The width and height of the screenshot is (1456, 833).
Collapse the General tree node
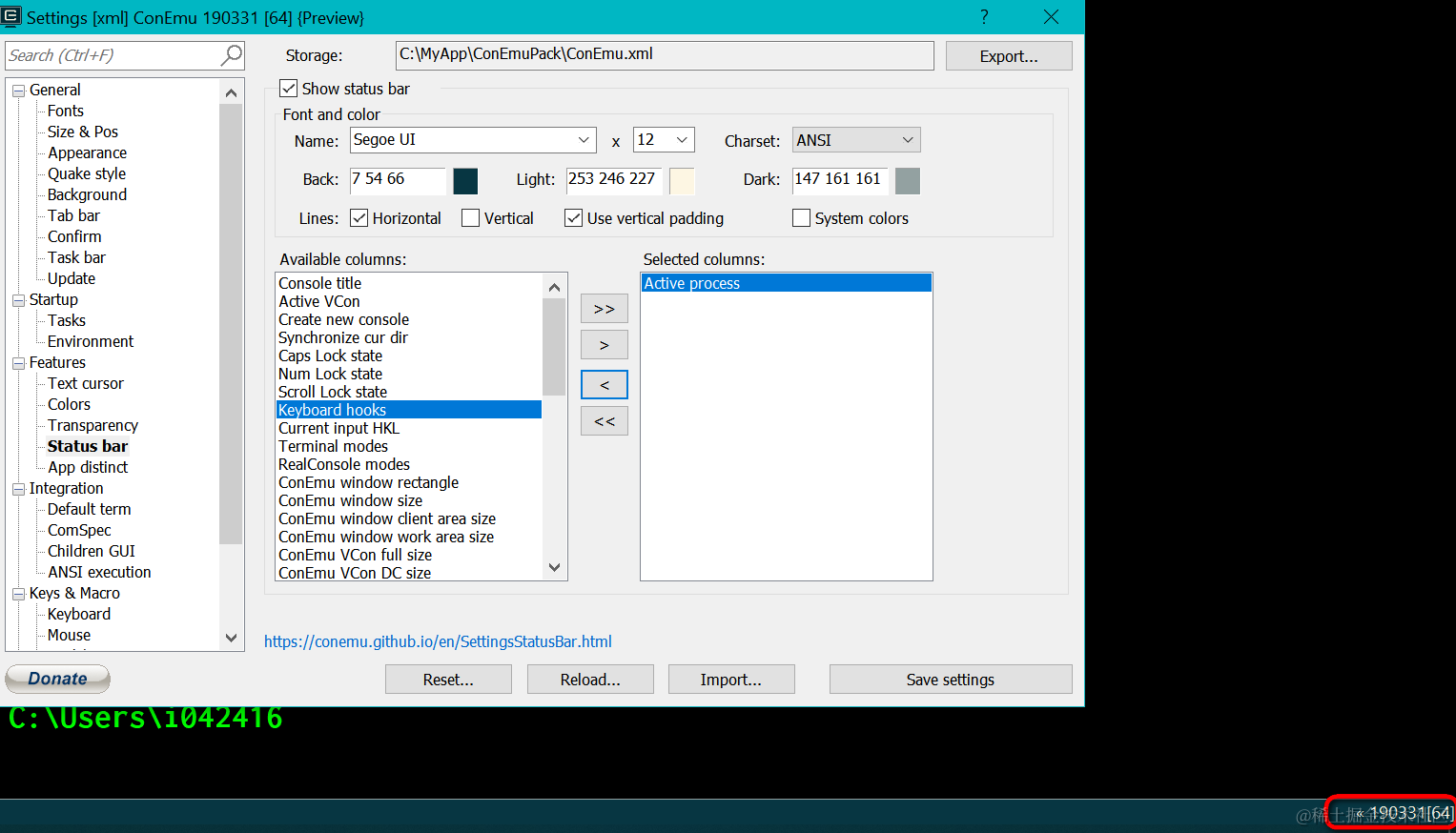(18, 91)
